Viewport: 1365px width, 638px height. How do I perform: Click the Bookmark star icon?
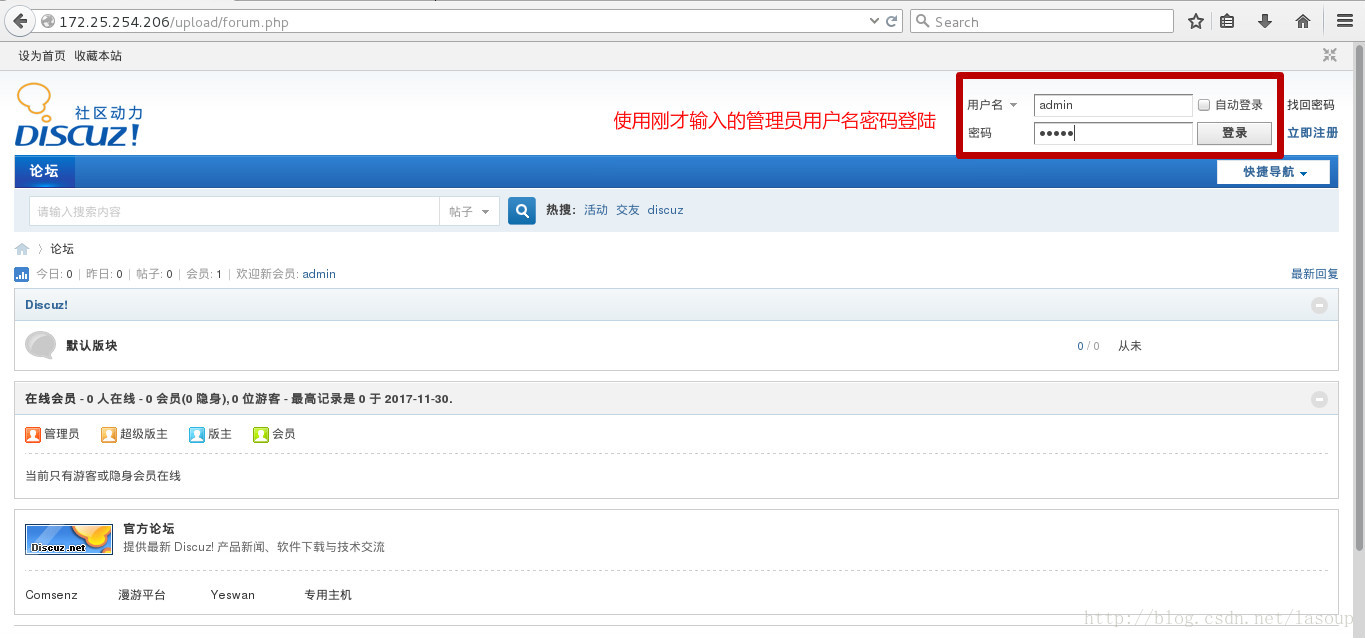[1195, 21]
